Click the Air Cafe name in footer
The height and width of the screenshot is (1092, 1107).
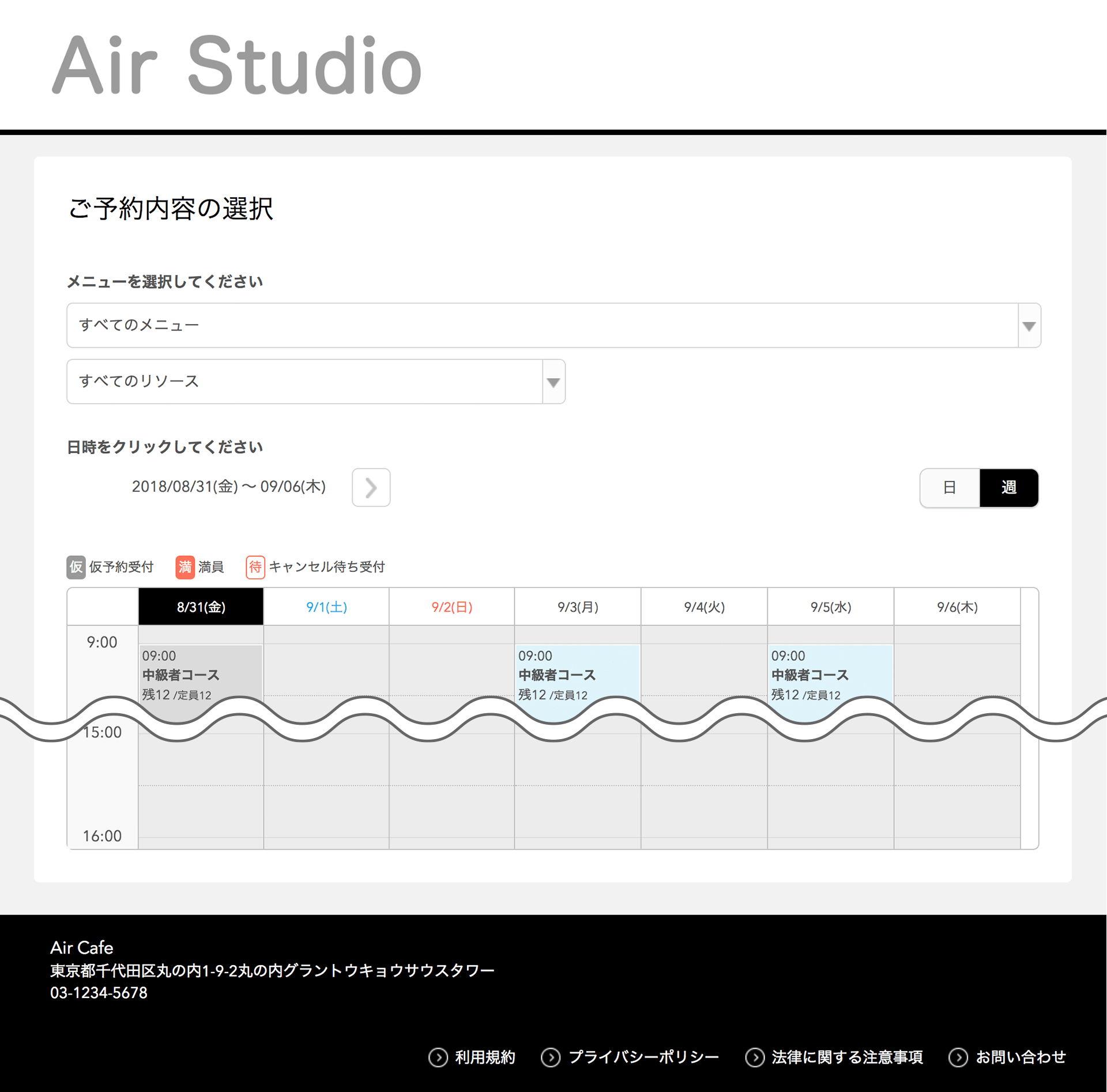tap(82, 948)
